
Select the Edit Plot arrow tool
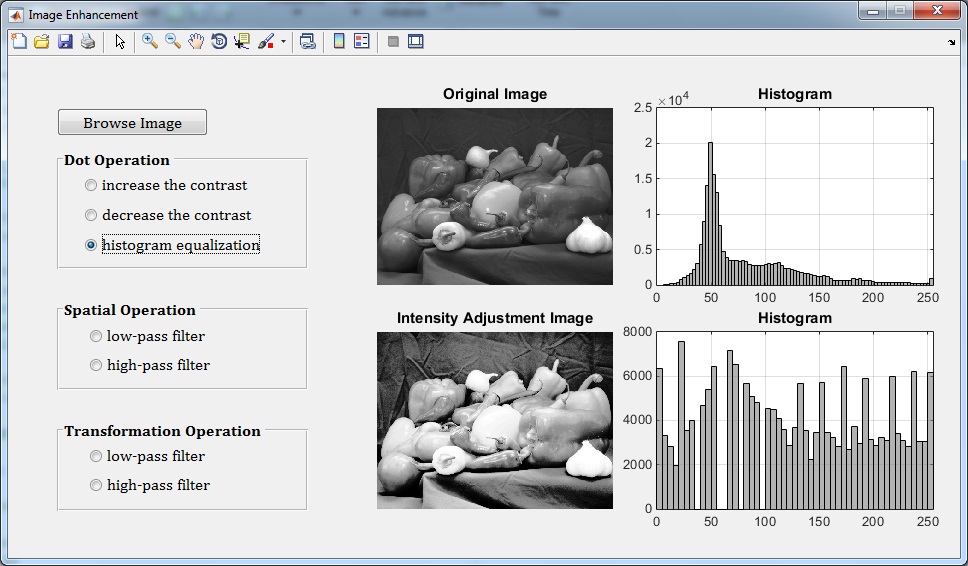point(120,41)
